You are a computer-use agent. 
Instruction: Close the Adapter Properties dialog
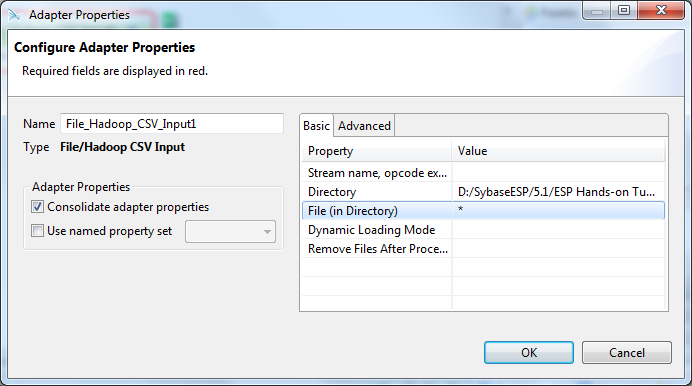[x=661, y=10]
